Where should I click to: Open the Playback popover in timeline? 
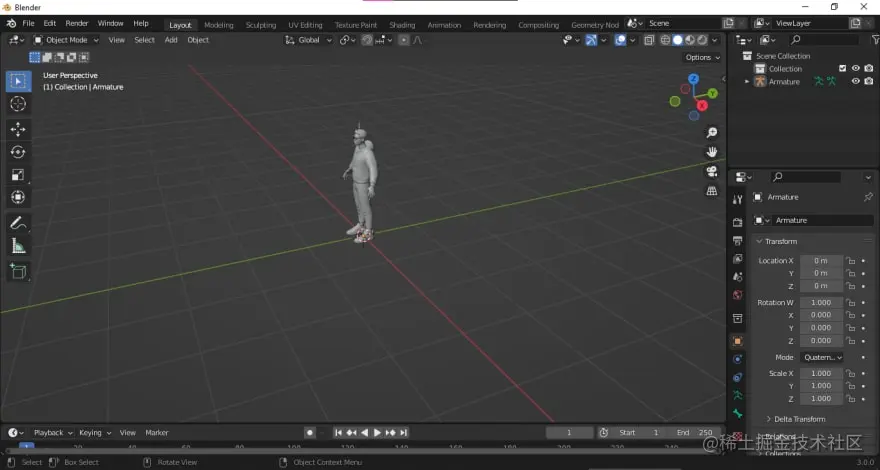53,433
